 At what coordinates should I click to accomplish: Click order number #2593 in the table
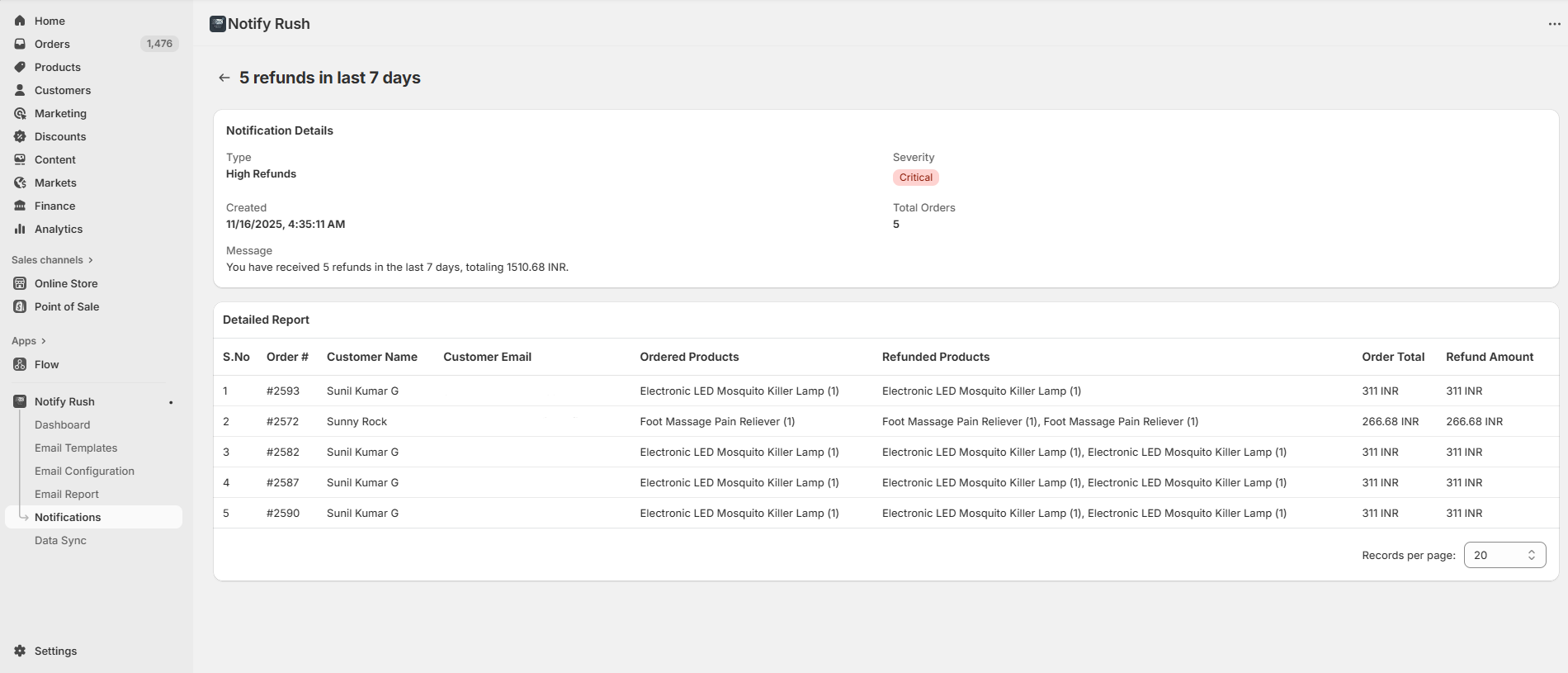tap(282, 391)
